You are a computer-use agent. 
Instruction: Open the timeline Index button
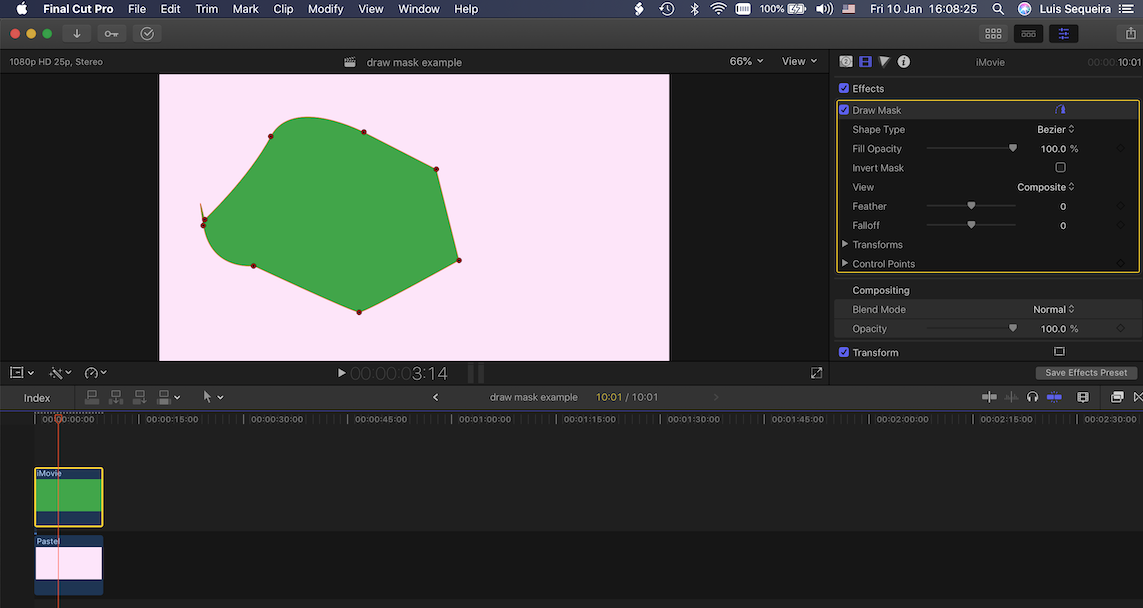click(x=37, y=398)
